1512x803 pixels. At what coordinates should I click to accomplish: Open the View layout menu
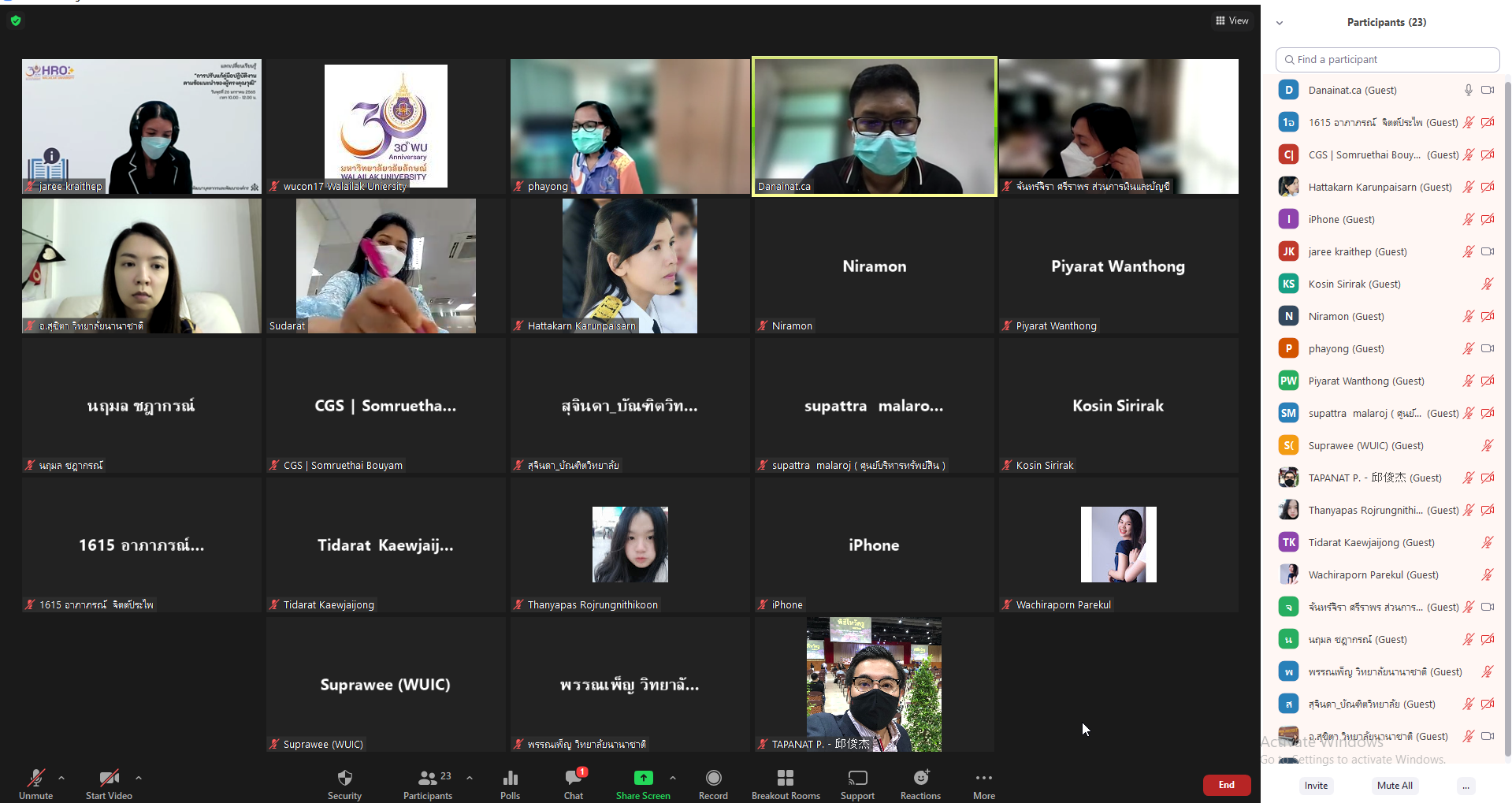[1232, 21]
